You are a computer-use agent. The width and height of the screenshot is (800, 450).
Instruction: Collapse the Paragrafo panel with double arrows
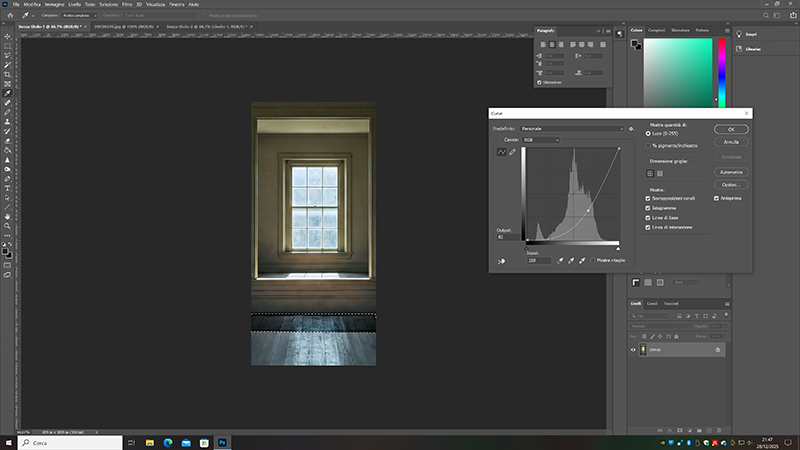pos(598,31)
